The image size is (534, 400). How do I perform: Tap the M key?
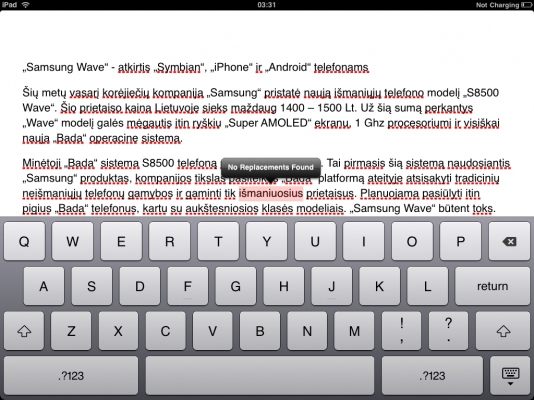[354, 331]
